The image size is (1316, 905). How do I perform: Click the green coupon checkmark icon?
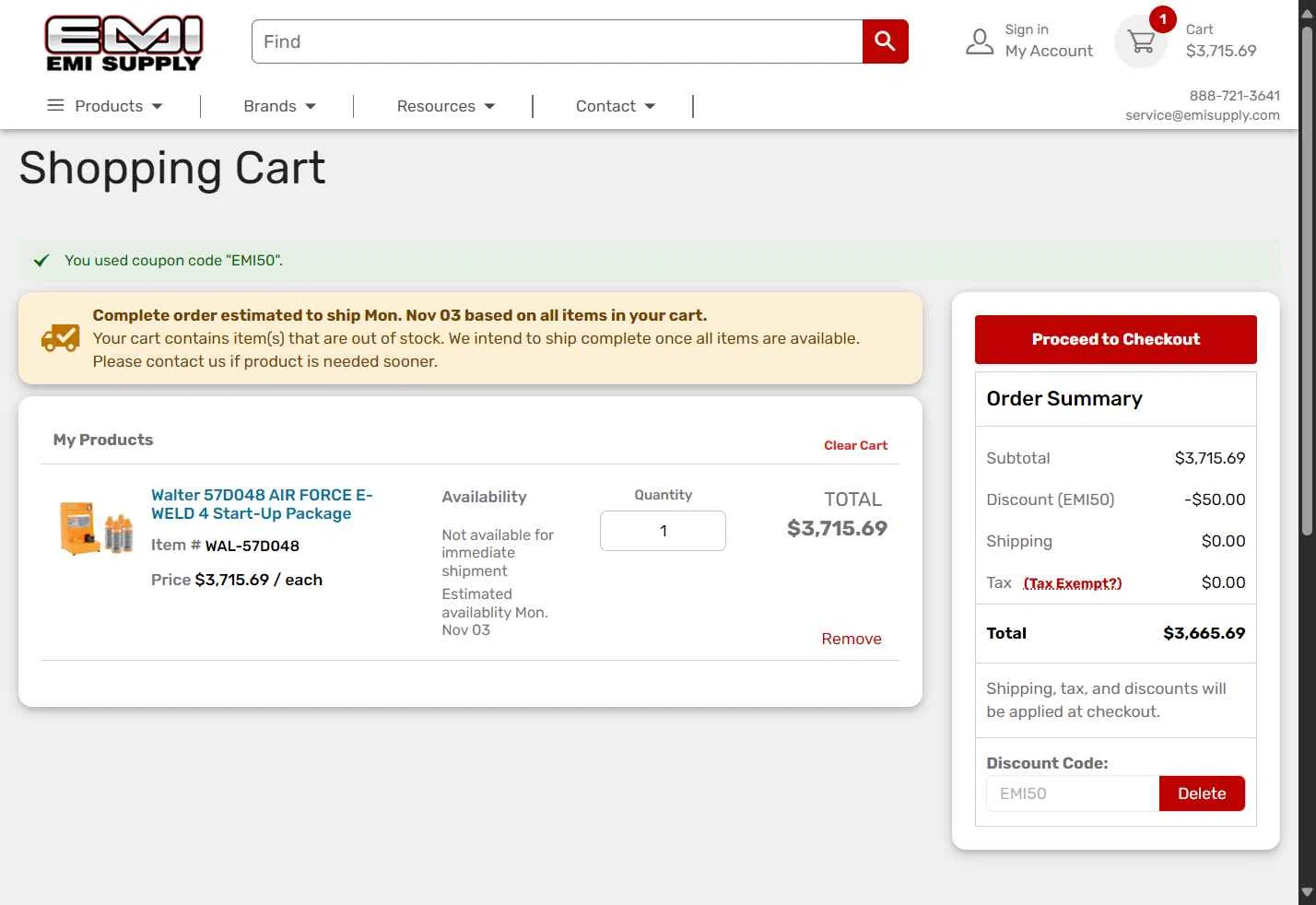[41, 260]
